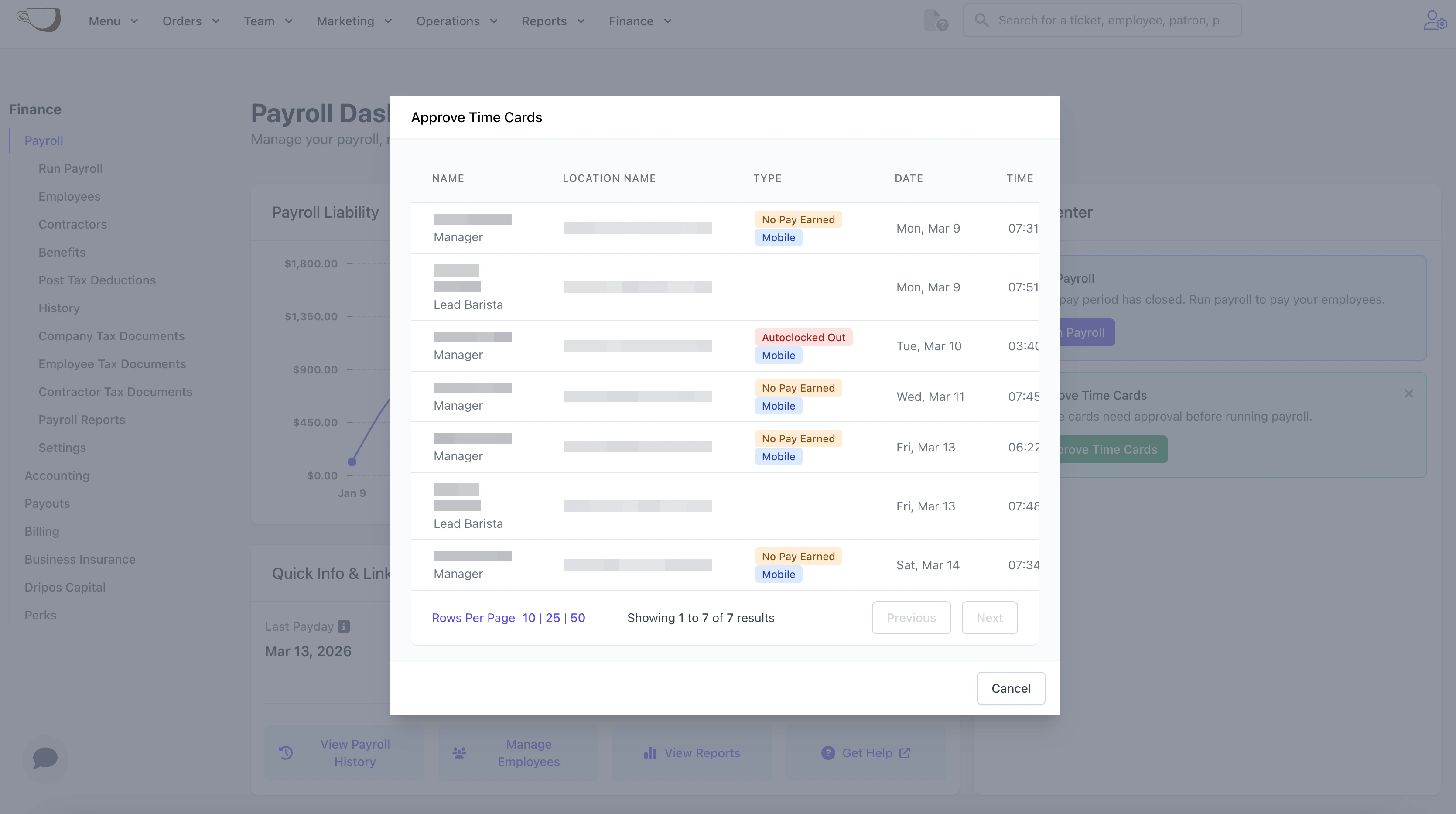Click the Last Payday info icon

(x=344, y=626)
